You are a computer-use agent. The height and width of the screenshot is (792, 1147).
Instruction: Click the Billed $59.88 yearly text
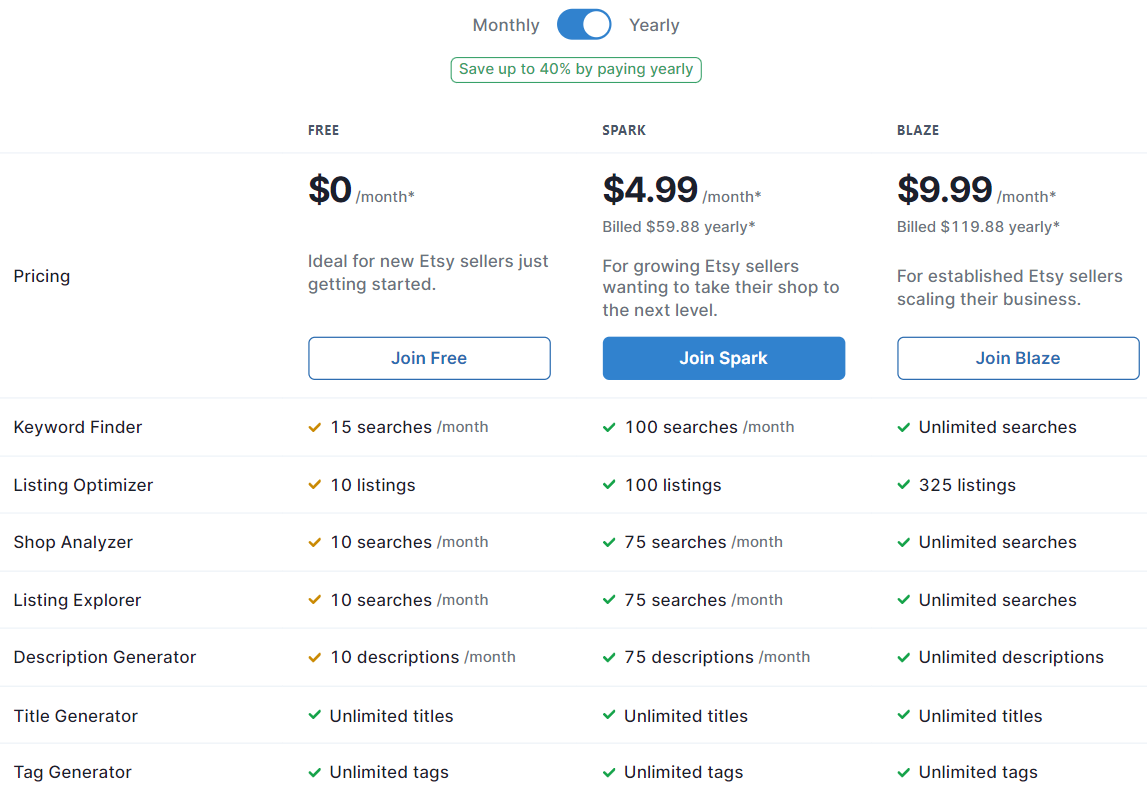click(x=679, y=227)
